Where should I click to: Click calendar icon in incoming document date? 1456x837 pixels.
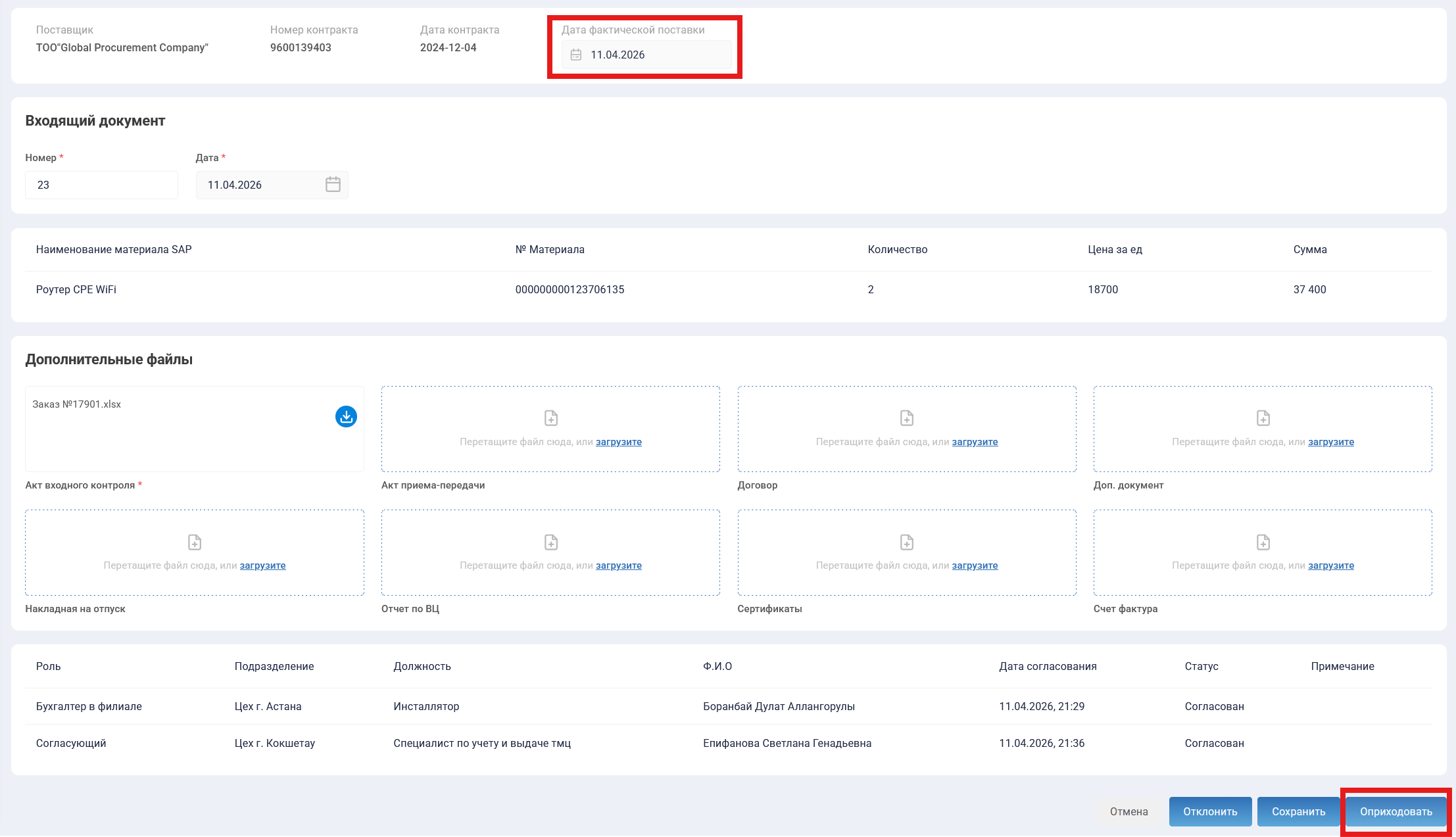(333, 185)
